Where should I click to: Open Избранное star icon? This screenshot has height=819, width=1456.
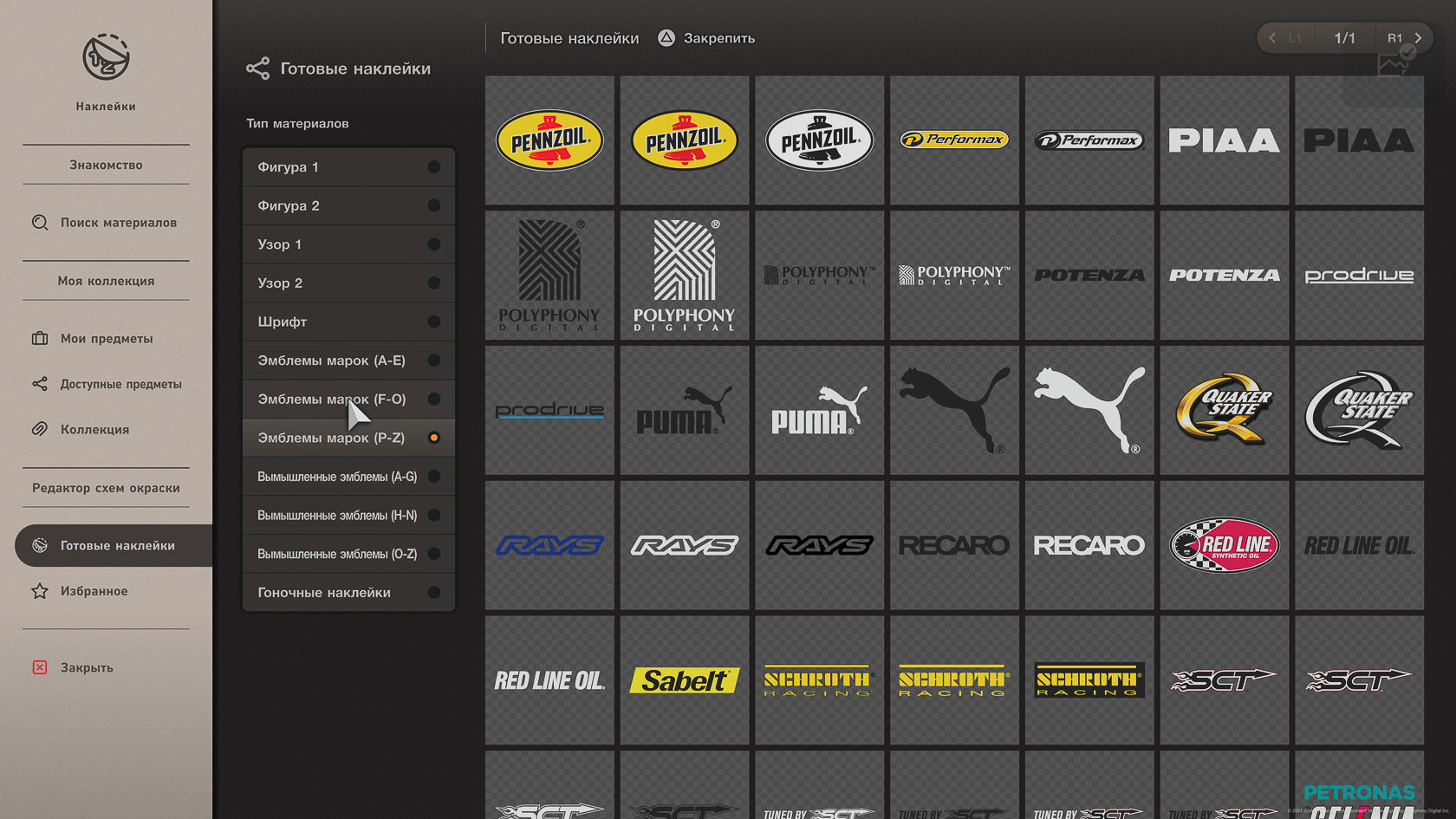[40, 591]
